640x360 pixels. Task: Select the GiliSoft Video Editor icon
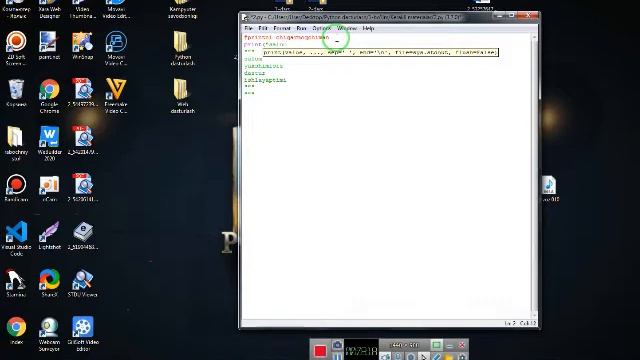pyautogui.click(x=82, y=333)
